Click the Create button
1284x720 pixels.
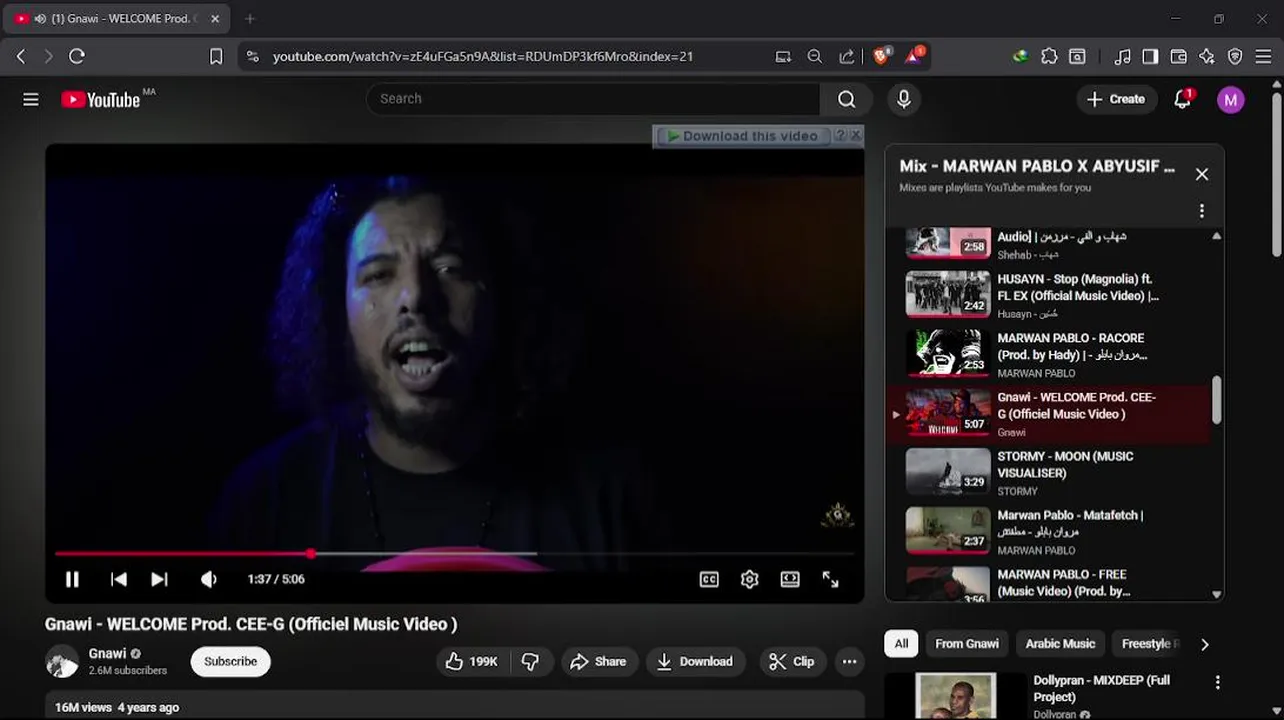pyautogui.click(x=1116, y=99)
